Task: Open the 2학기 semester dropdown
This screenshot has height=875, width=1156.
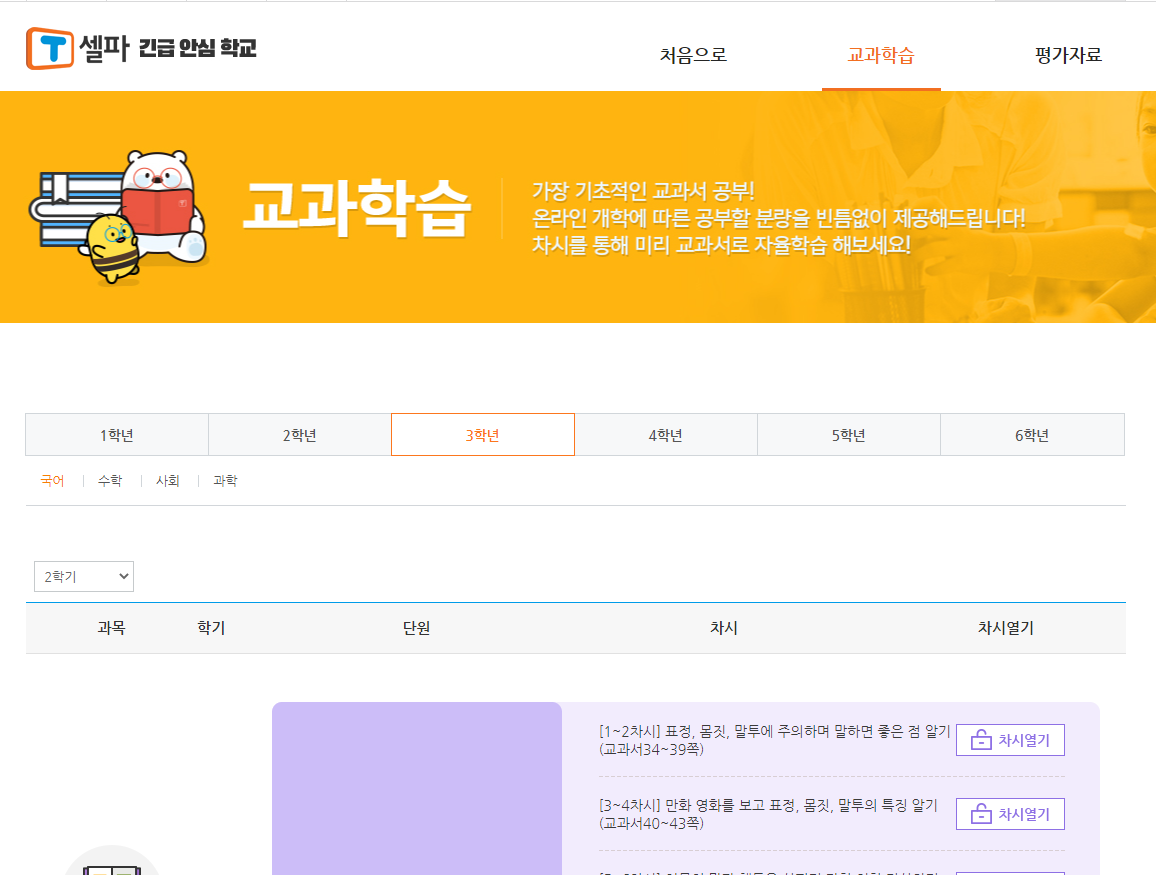Action: (84, 576)
